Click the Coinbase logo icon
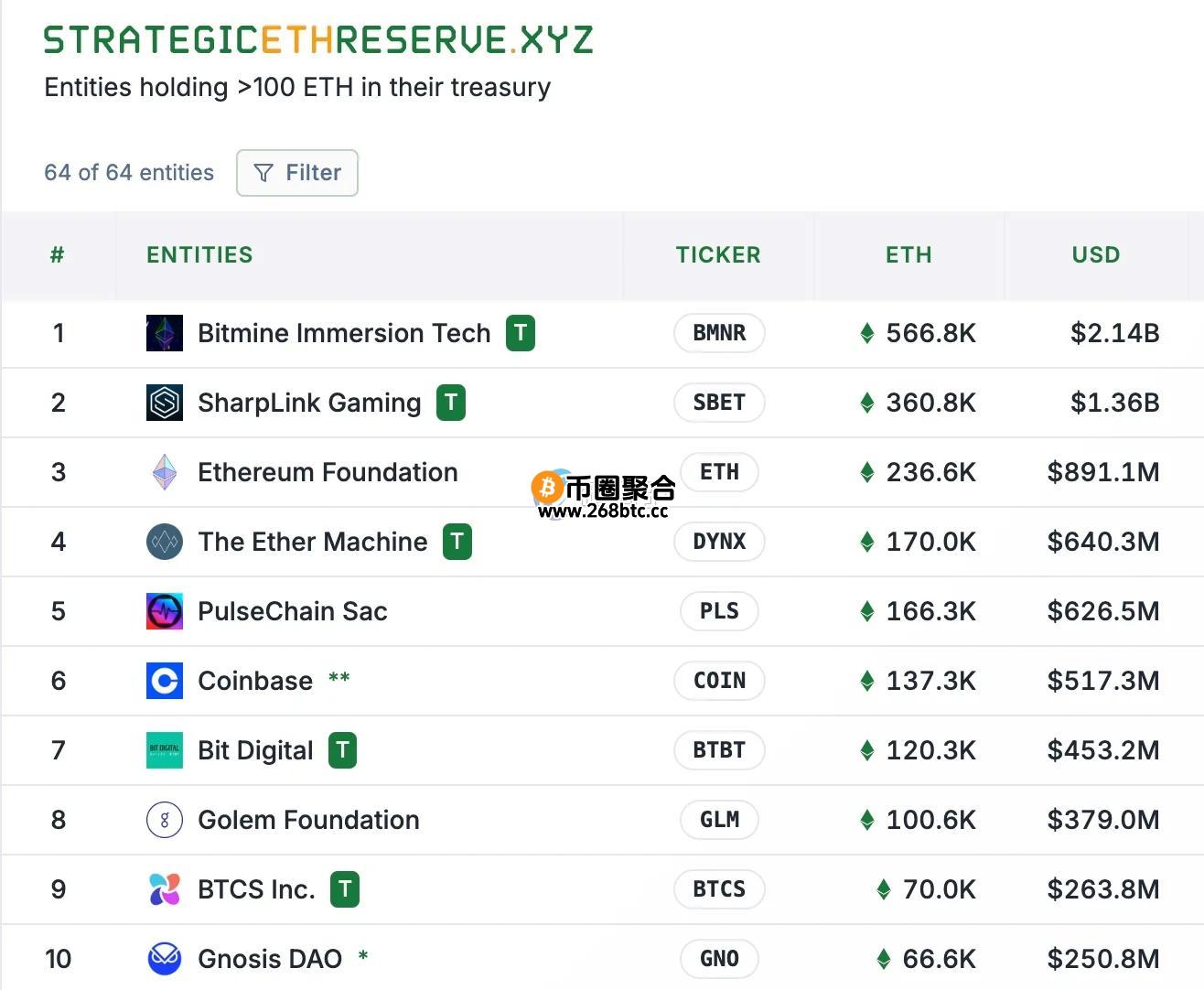1204x990 pixels. point(165,681)
